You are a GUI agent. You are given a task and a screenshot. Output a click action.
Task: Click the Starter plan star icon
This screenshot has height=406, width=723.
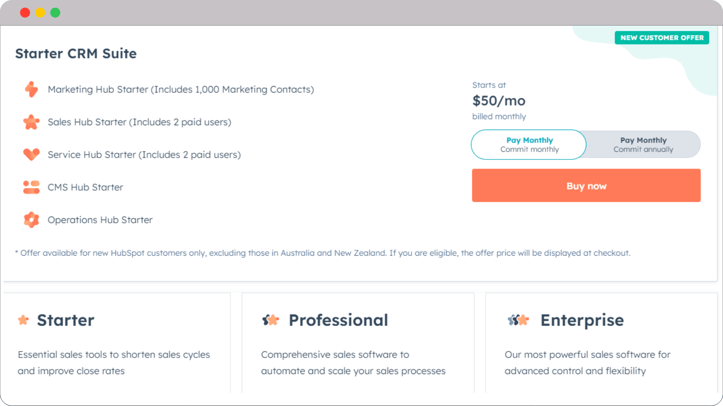click(x=23, y=320)
